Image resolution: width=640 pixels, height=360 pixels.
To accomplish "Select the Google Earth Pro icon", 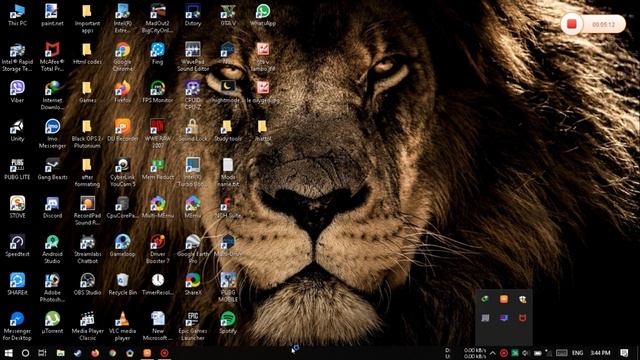I will pos(193,249).
